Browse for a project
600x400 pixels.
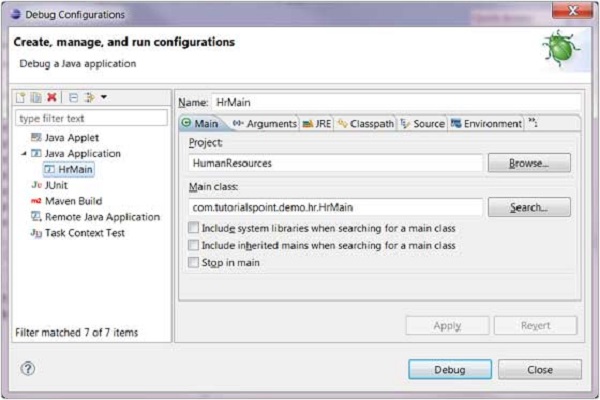coord(529,163)
